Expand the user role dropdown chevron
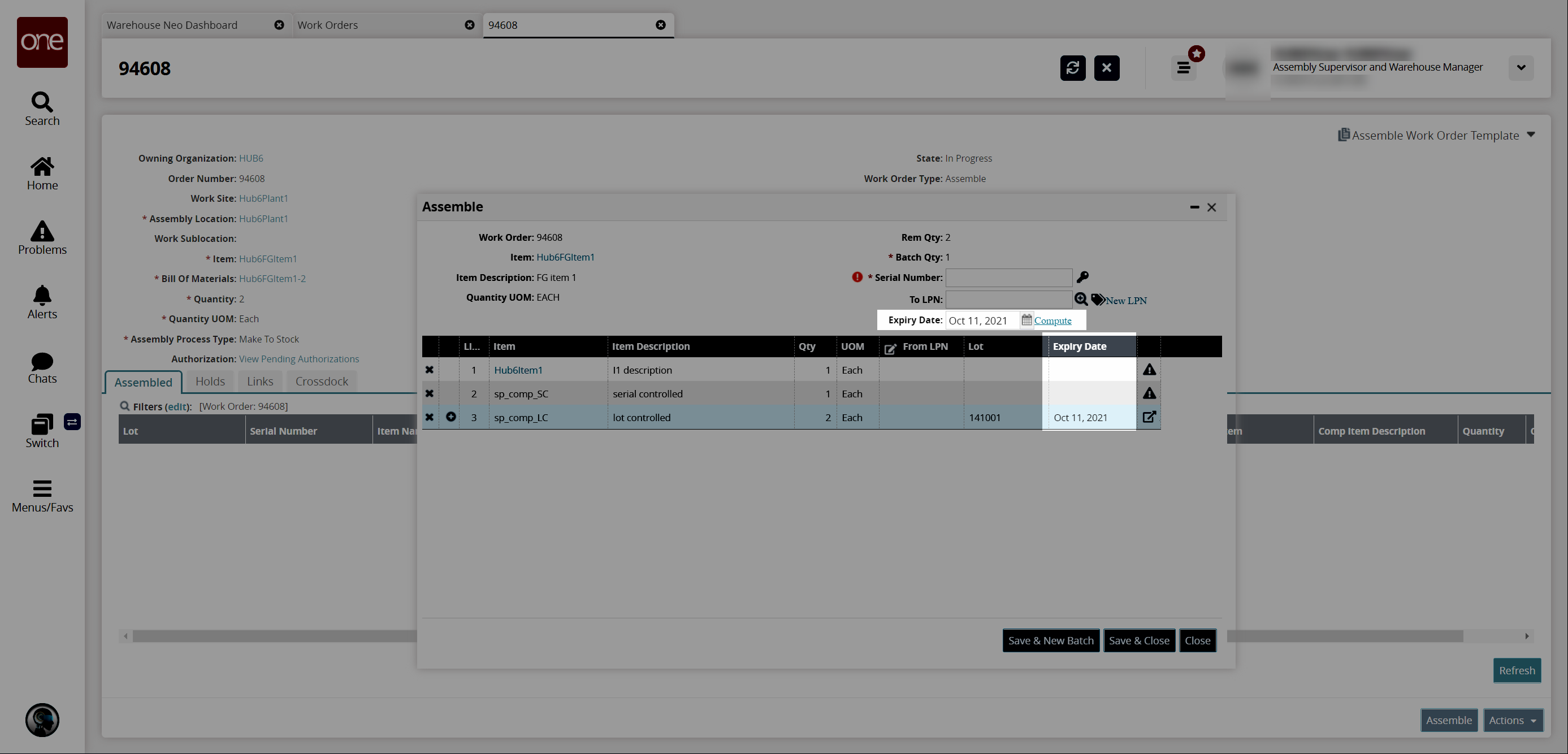This screenshot has width=1568, height=754. (x=1521, y=68)
